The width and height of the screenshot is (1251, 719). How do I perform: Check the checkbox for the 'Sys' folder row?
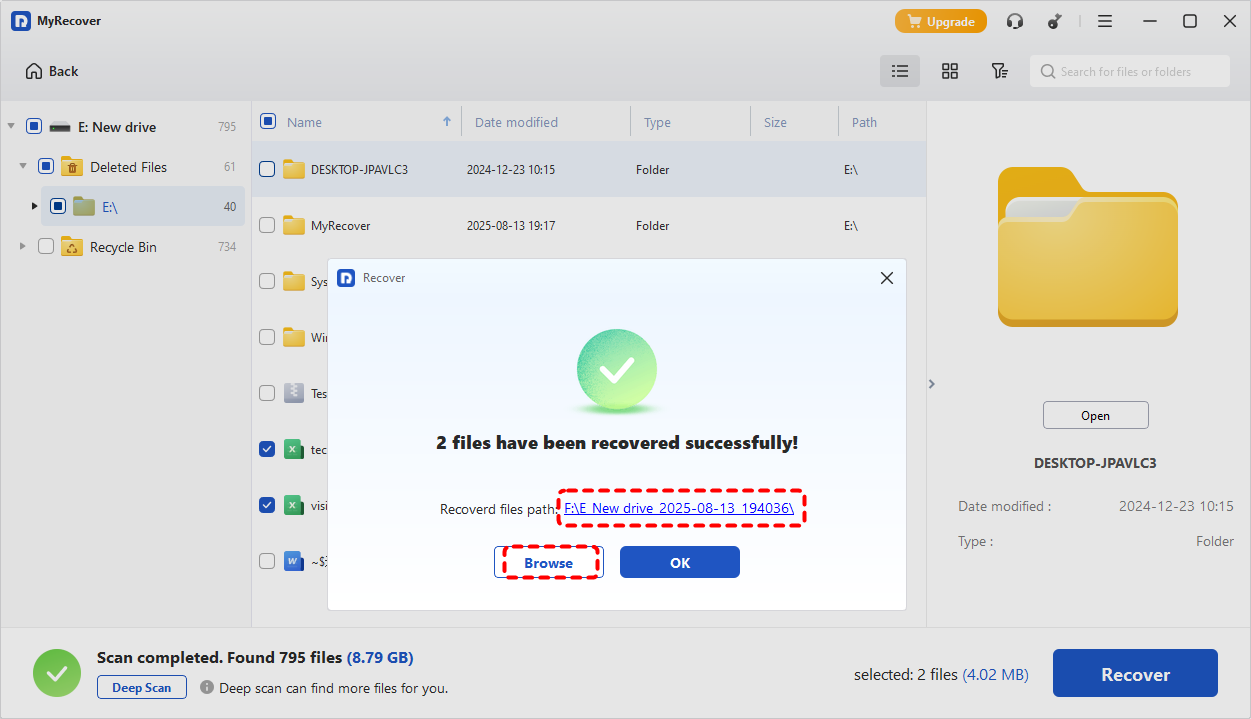pos(267,281)
